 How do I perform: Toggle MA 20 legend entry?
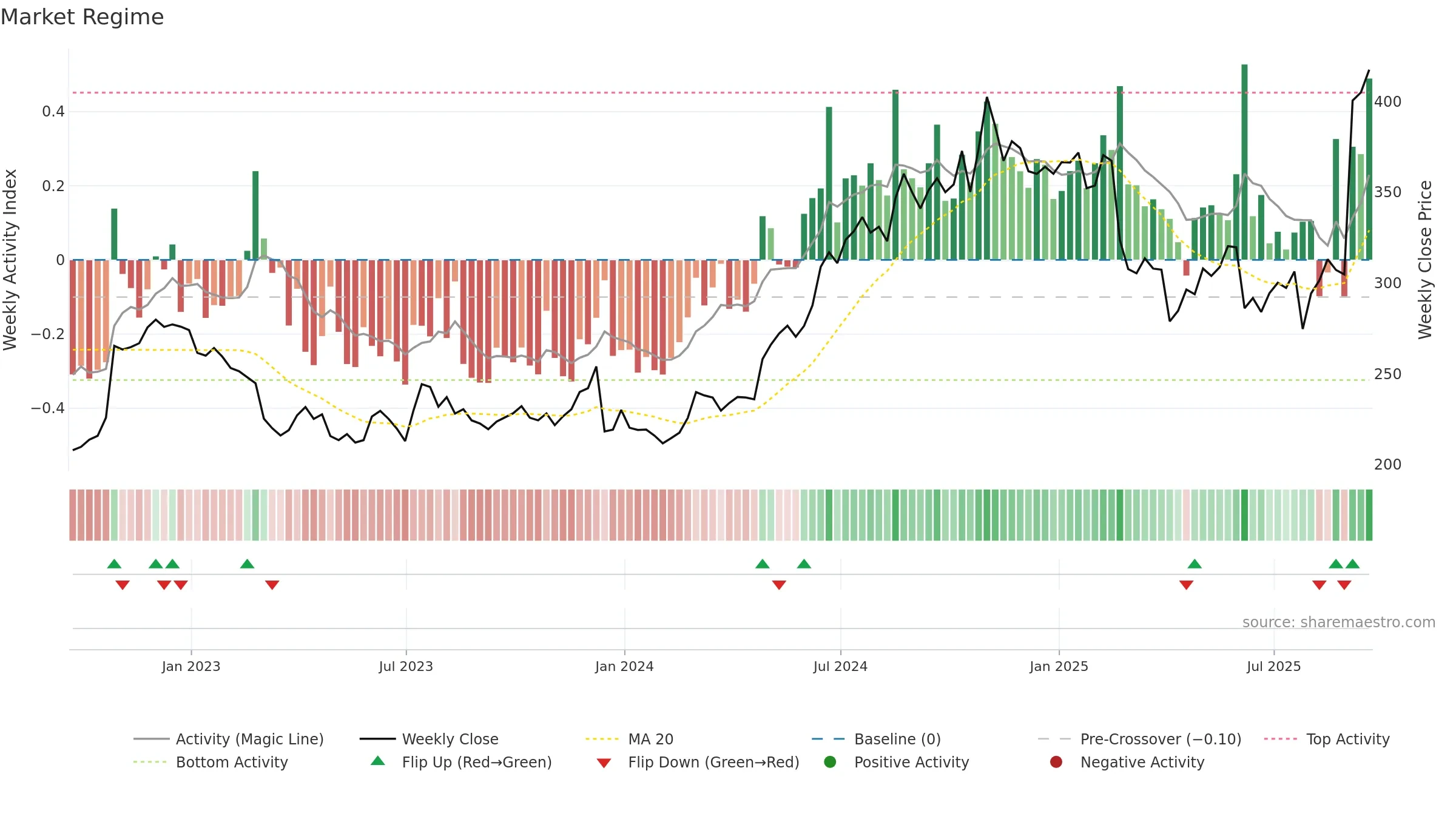[629, 739]
